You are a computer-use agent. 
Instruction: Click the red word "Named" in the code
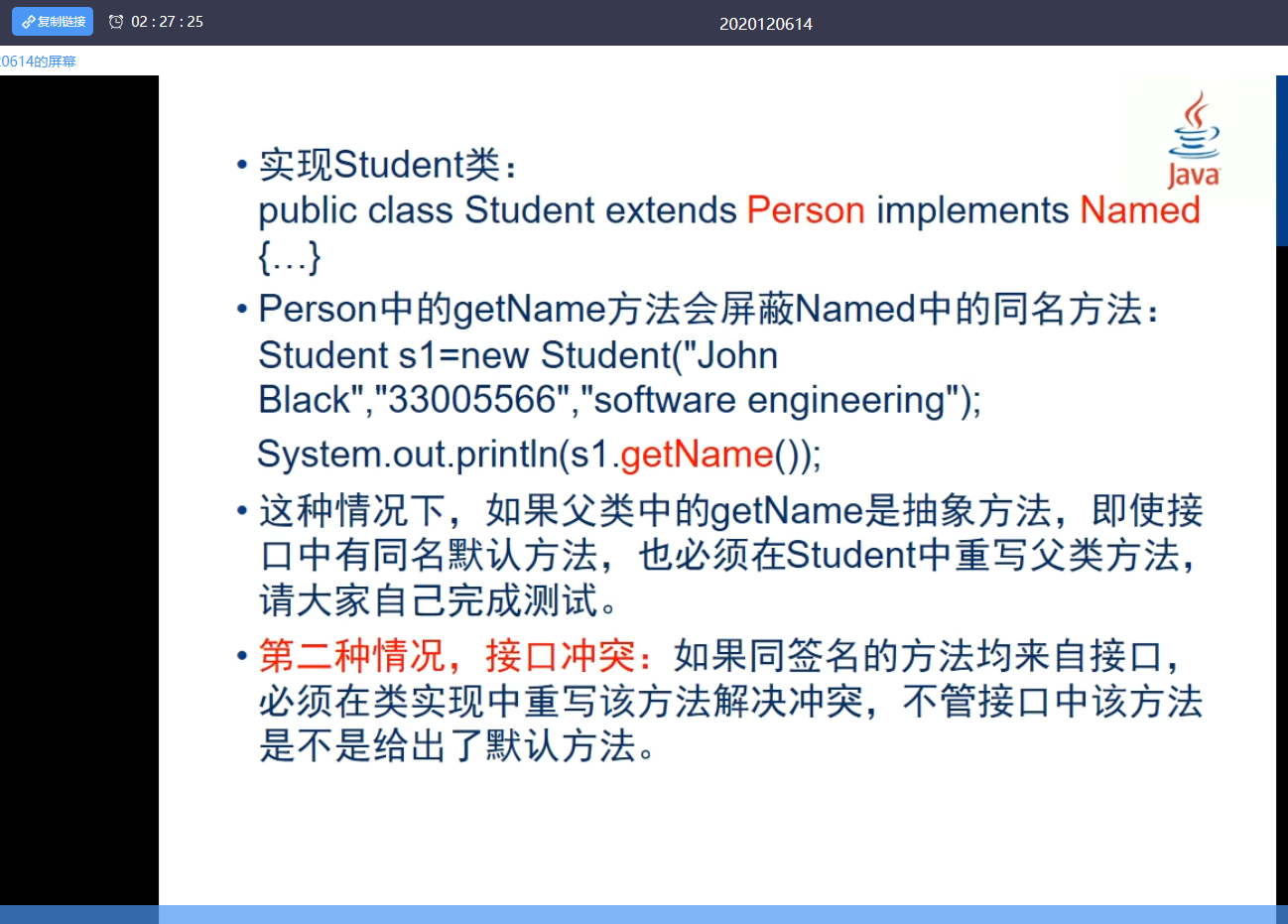[x=1139, y=209]
